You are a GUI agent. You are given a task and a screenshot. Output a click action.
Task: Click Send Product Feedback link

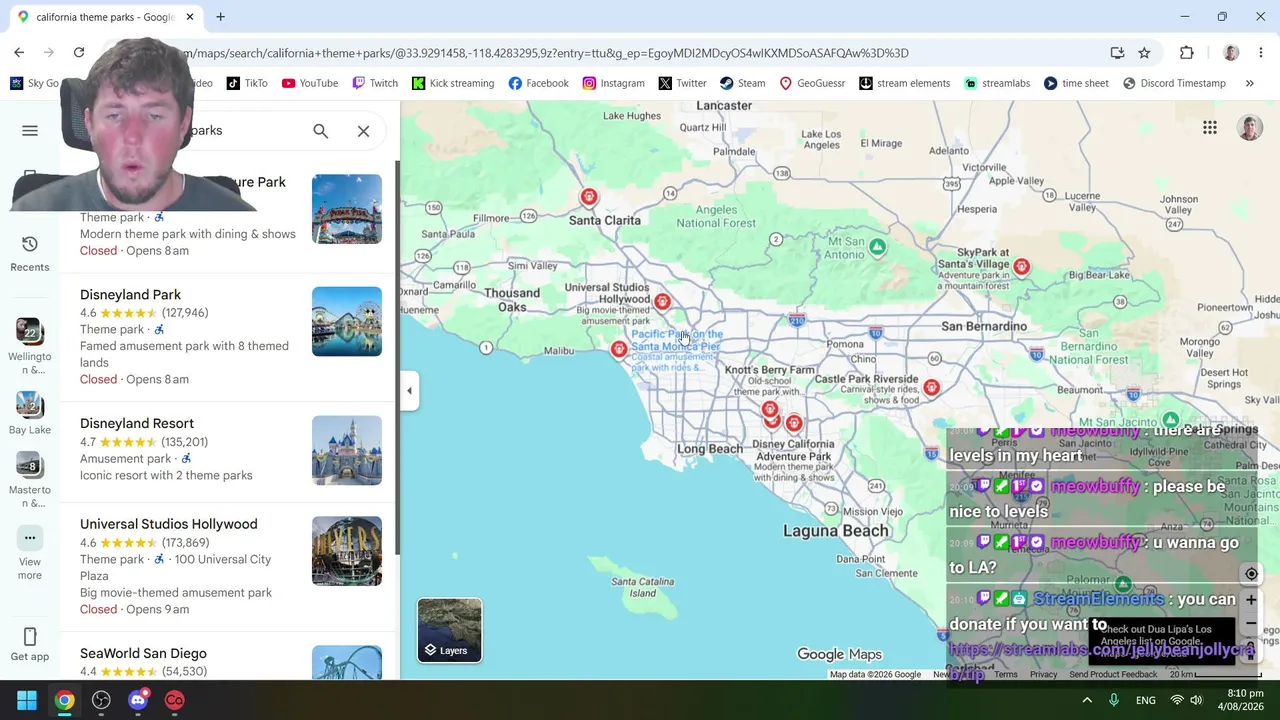[1113, 674]
